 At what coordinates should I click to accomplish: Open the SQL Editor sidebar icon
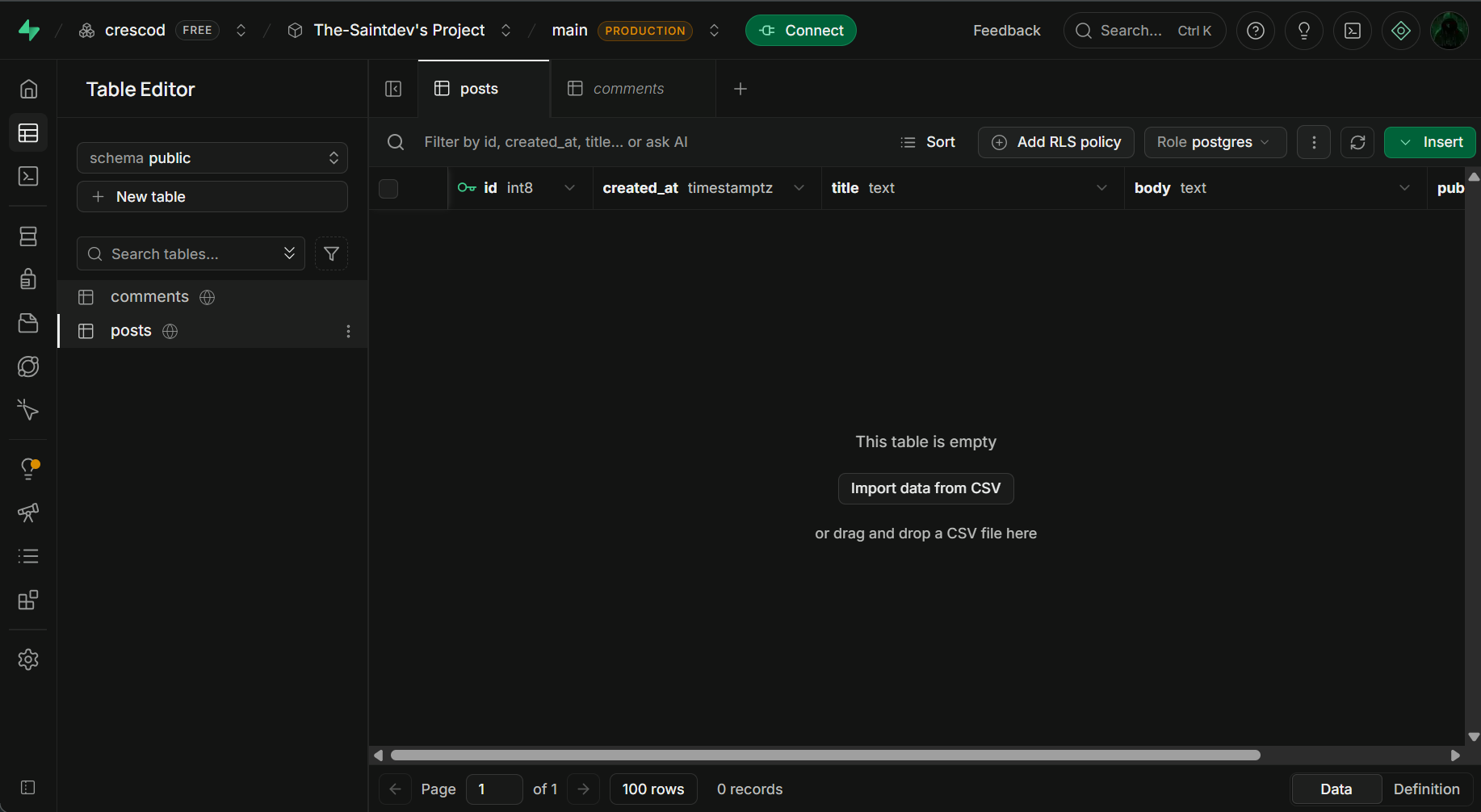28,176
